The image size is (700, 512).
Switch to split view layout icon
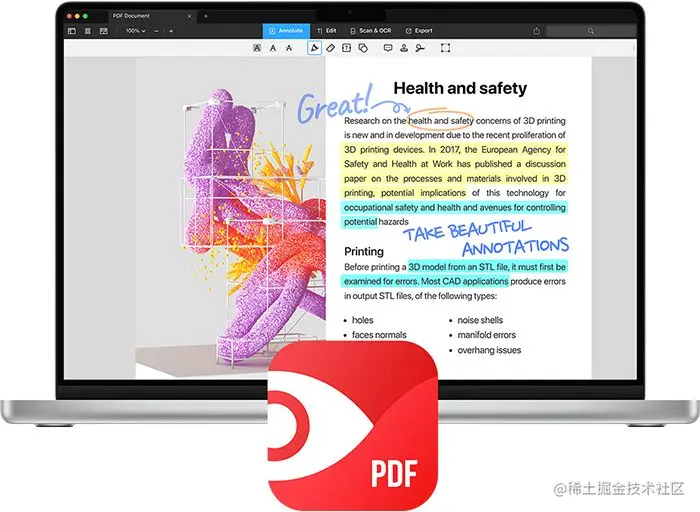click(x=104, y=31)
